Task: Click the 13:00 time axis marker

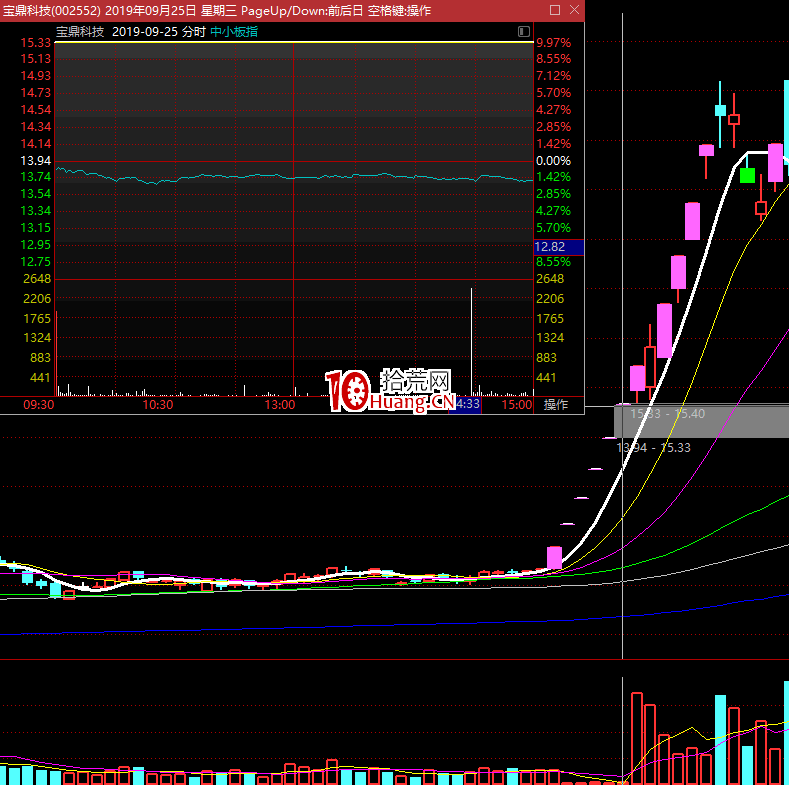Action: pos(279,405)
